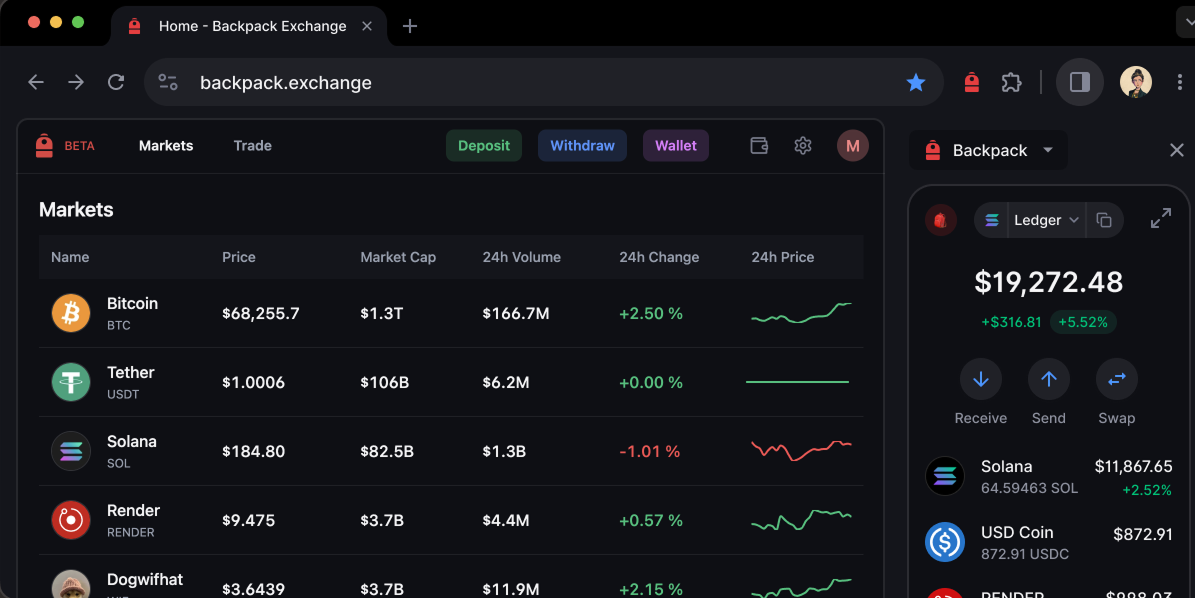The height and width of the screenshot is (598, 1195).
Task: Click Bitcoin price $68,255.7
Action: coord(261,314)
